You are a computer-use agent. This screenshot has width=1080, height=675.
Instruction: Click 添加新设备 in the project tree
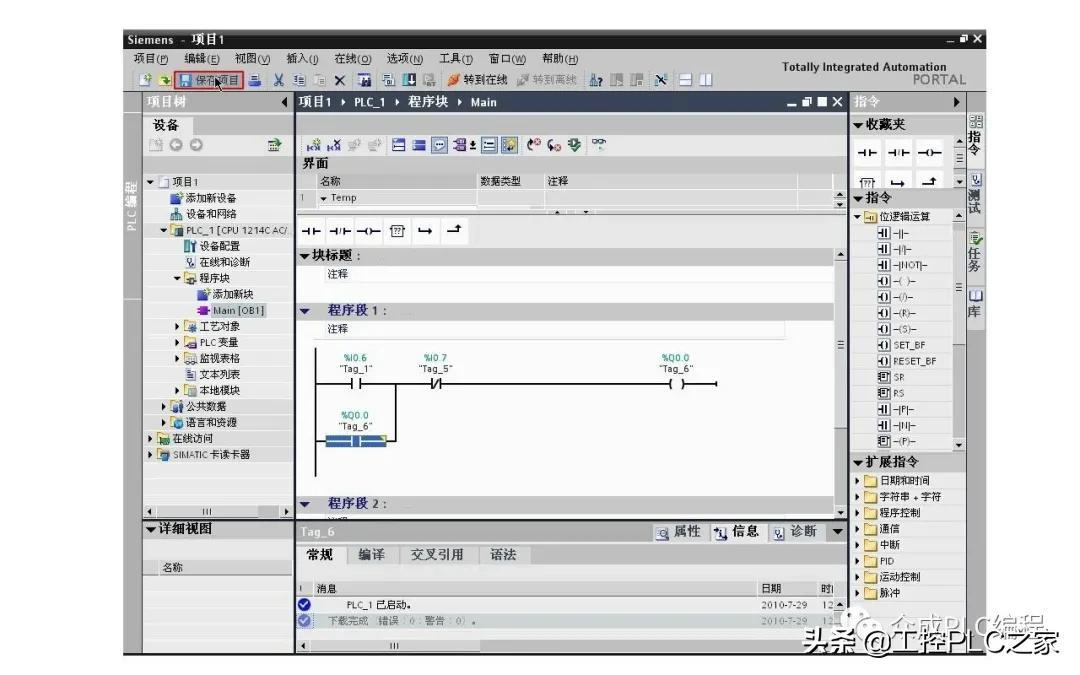(211, 198)
